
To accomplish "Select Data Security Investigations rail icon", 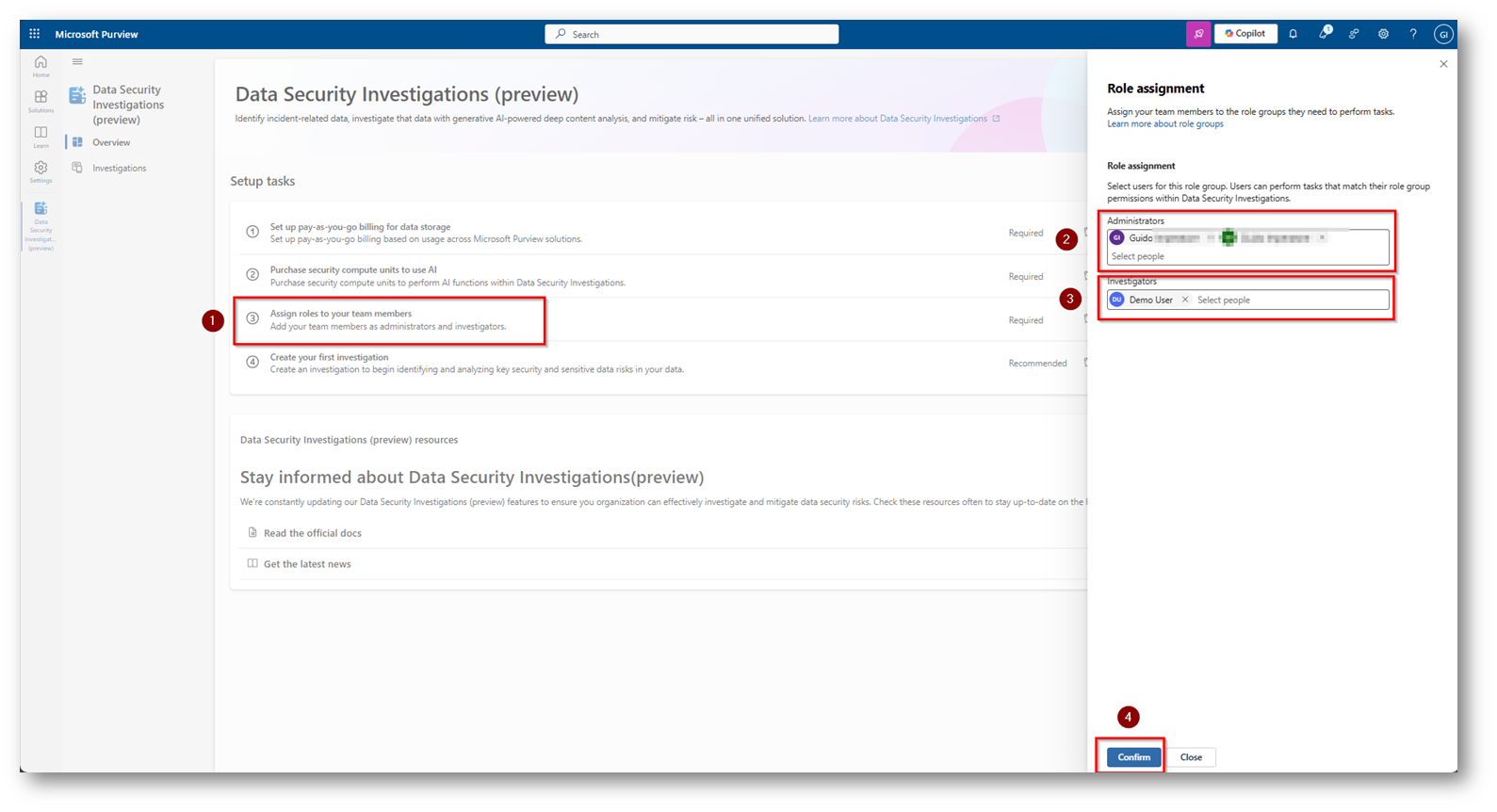I will 41,226.
